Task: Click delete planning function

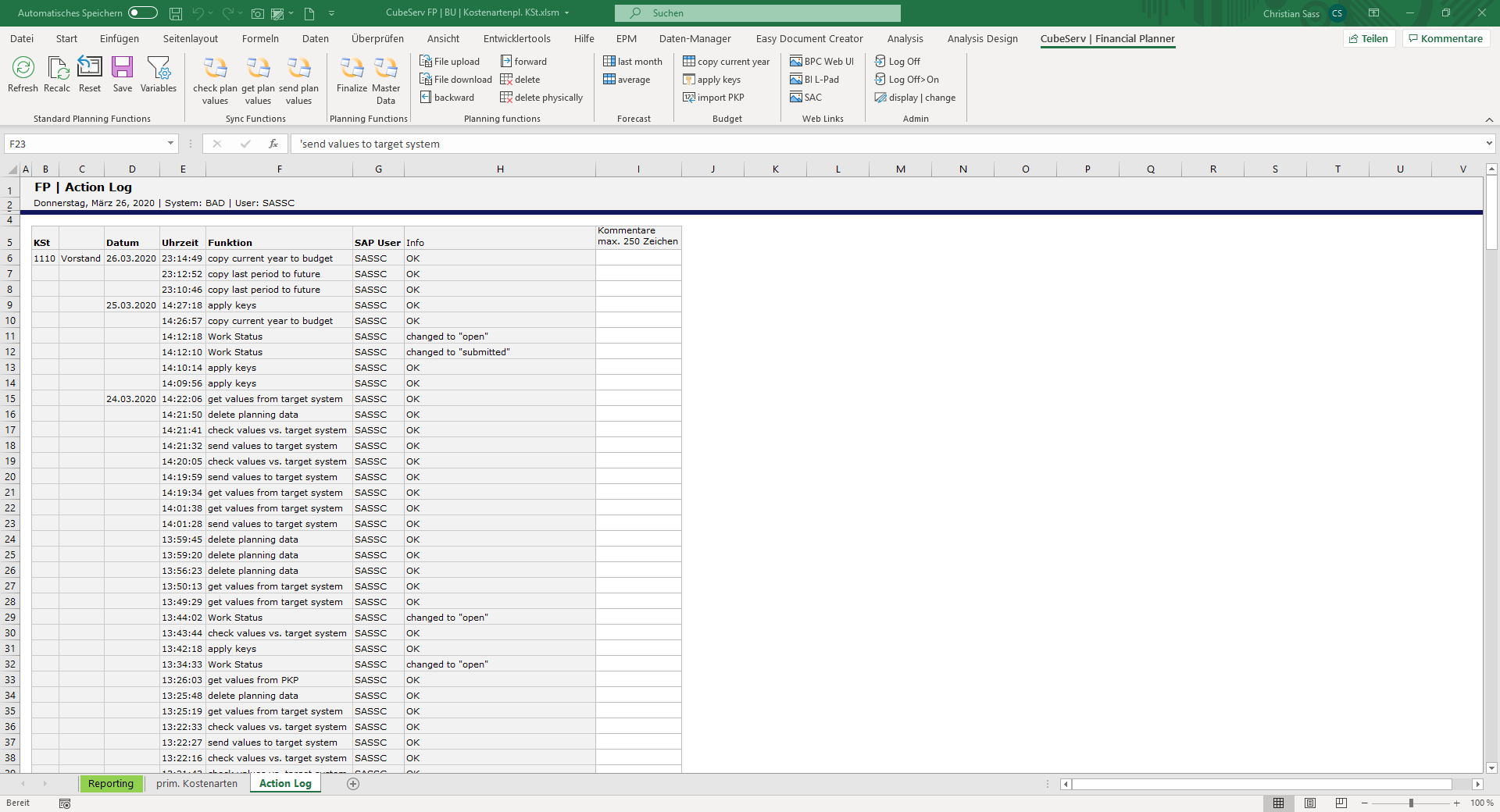Action: pyautogui.click(x=520, y=79)
